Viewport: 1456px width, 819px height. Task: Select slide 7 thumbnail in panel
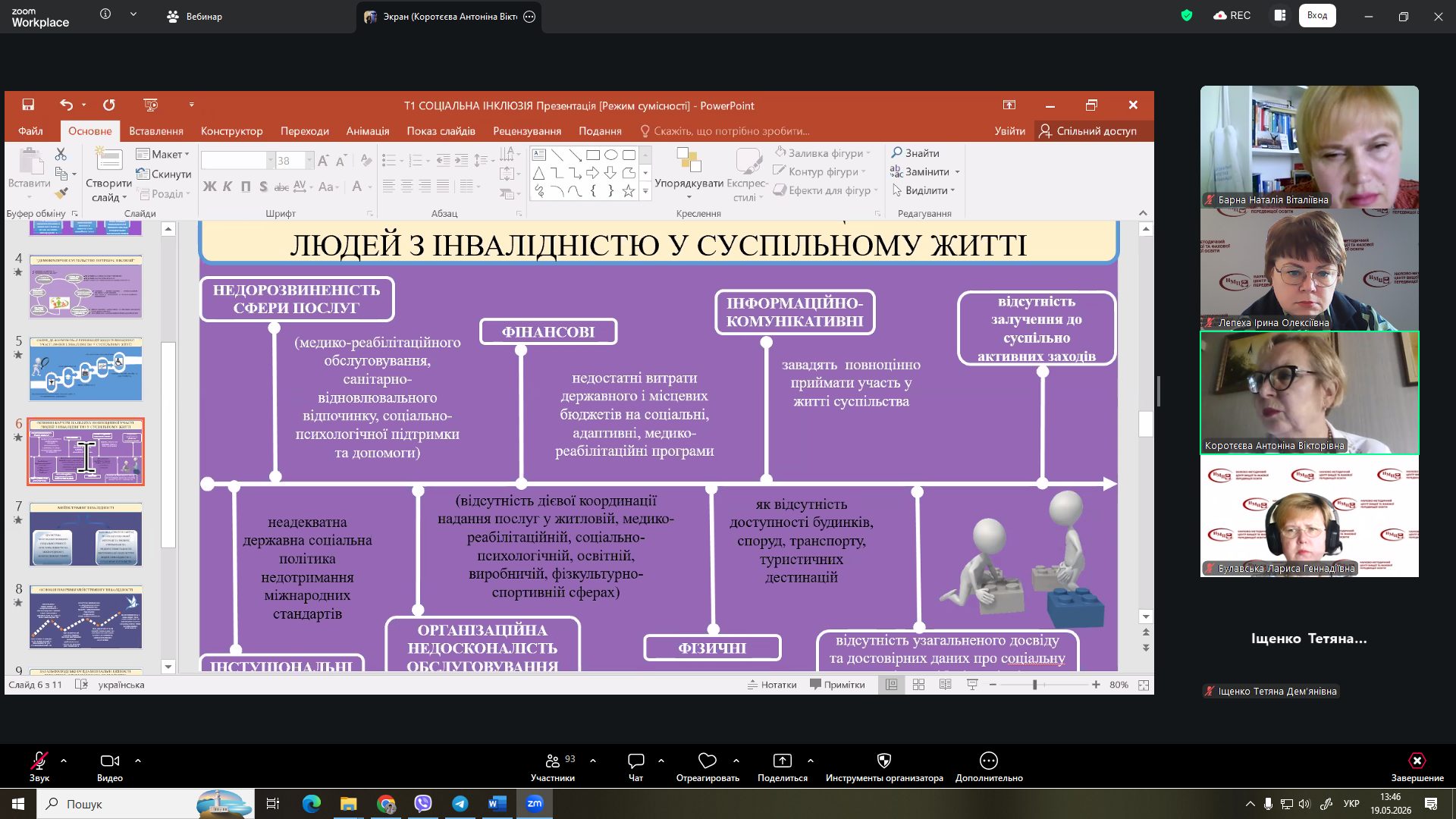(x=86, y=534)
